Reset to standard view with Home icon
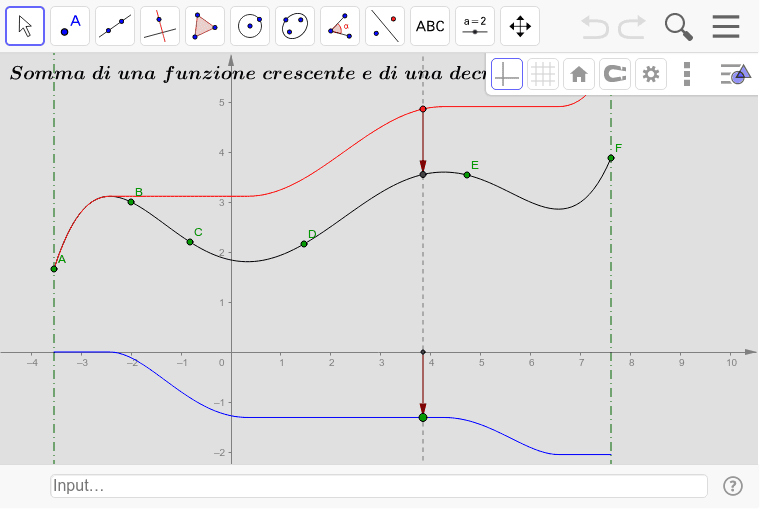 579,74
